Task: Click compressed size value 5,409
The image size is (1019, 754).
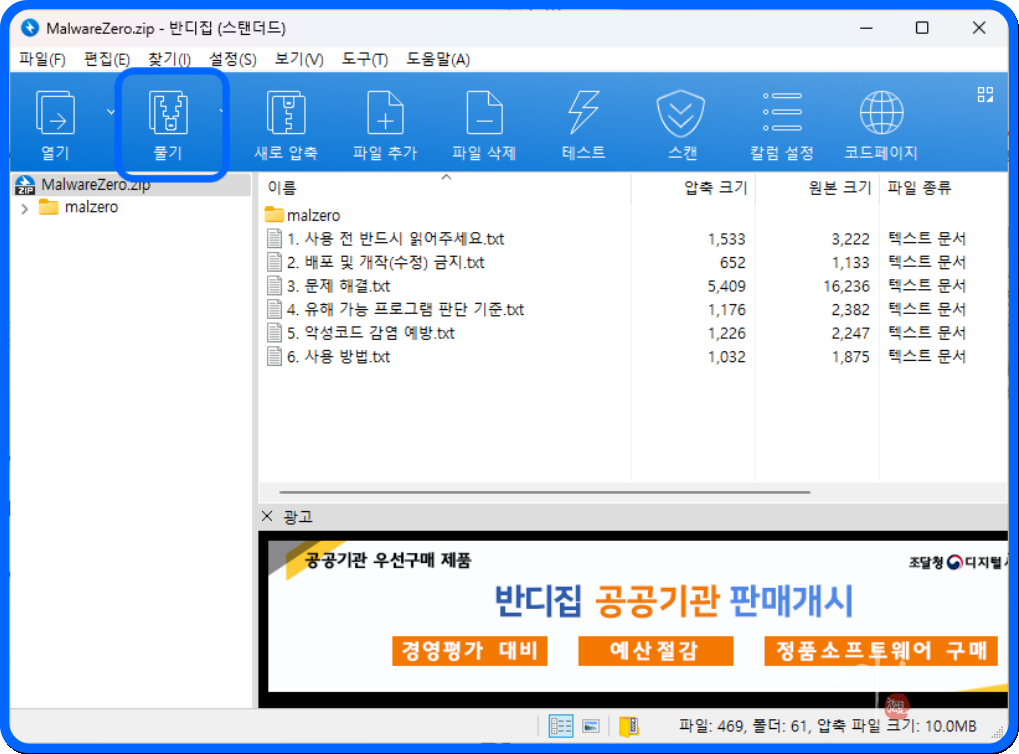Action: [x=727, y=286]
